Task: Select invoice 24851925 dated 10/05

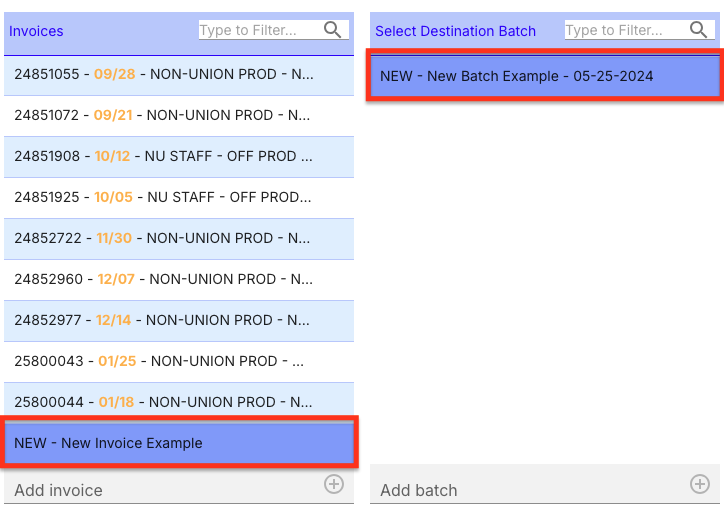Action: click(x=179, y=198)
